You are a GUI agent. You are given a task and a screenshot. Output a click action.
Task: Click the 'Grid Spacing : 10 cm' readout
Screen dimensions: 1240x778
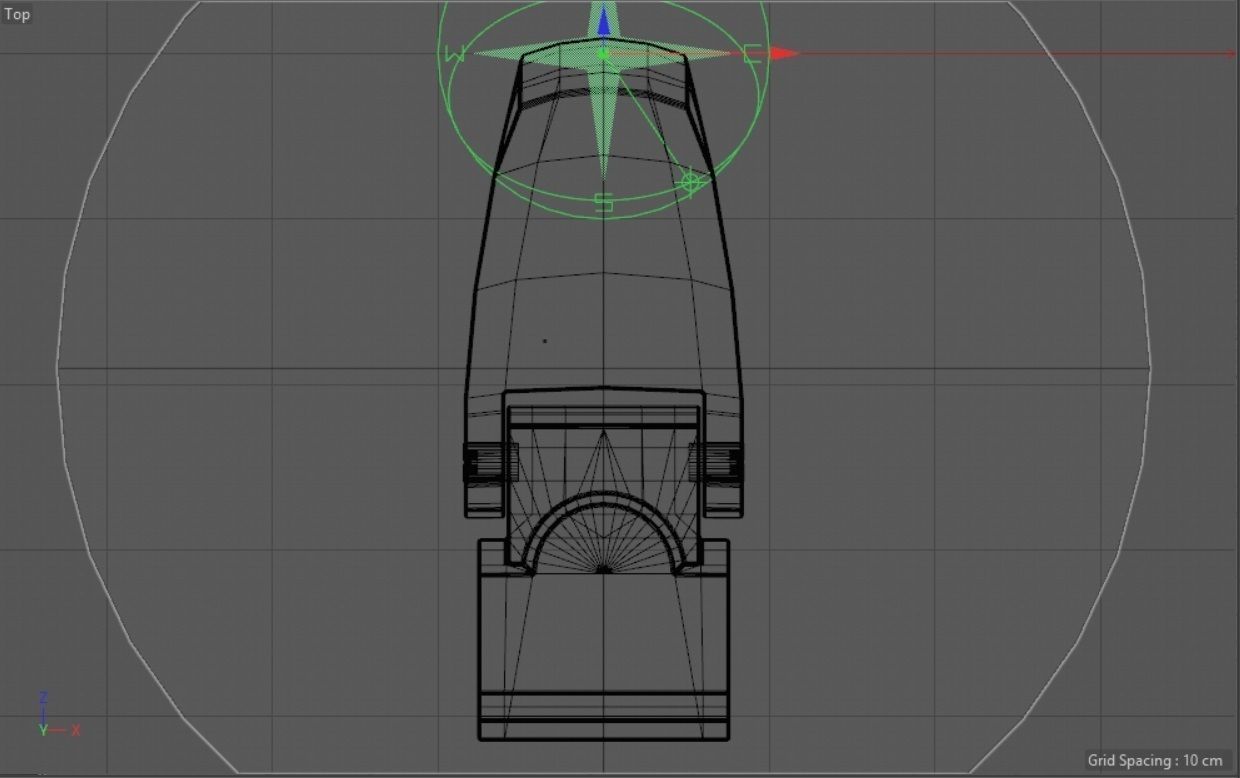point(1155,760)
